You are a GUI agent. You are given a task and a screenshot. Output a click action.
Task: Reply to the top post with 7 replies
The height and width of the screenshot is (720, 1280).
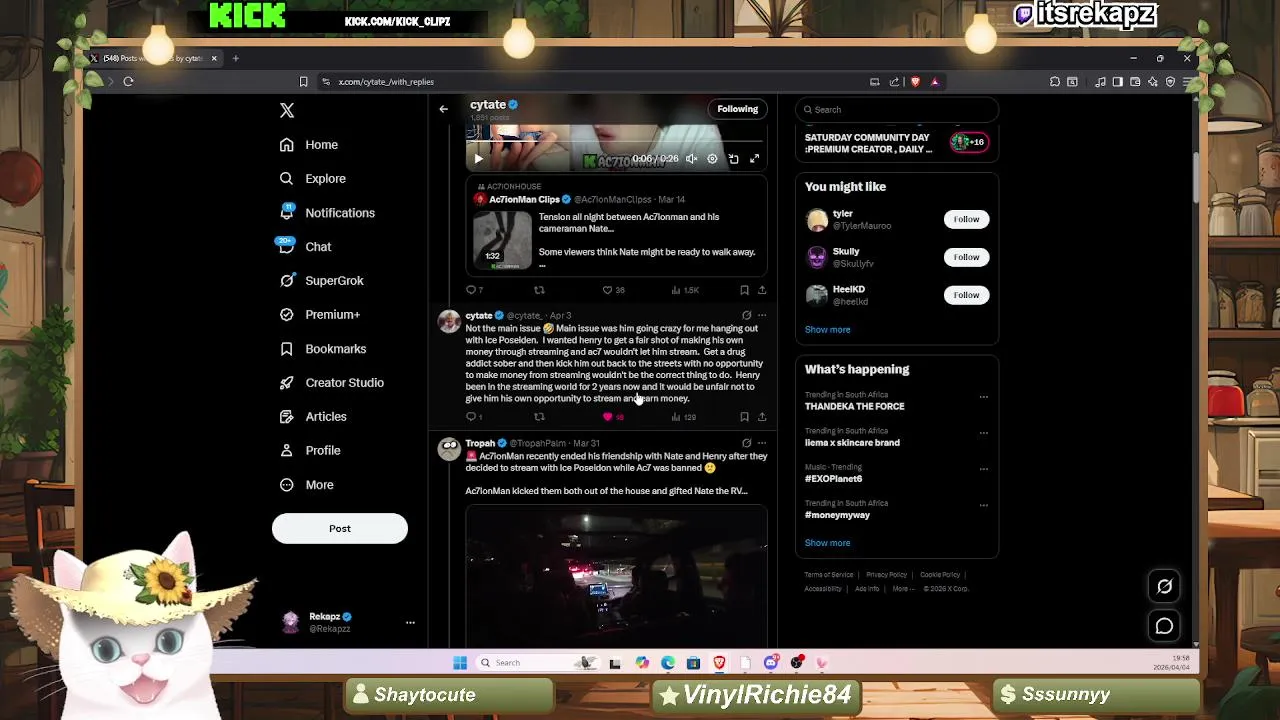point(474,290)
